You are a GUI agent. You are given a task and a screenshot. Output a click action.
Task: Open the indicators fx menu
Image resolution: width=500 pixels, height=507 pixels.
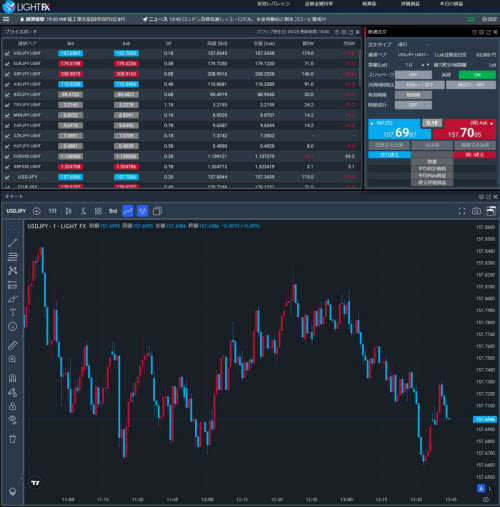point(83,211)
